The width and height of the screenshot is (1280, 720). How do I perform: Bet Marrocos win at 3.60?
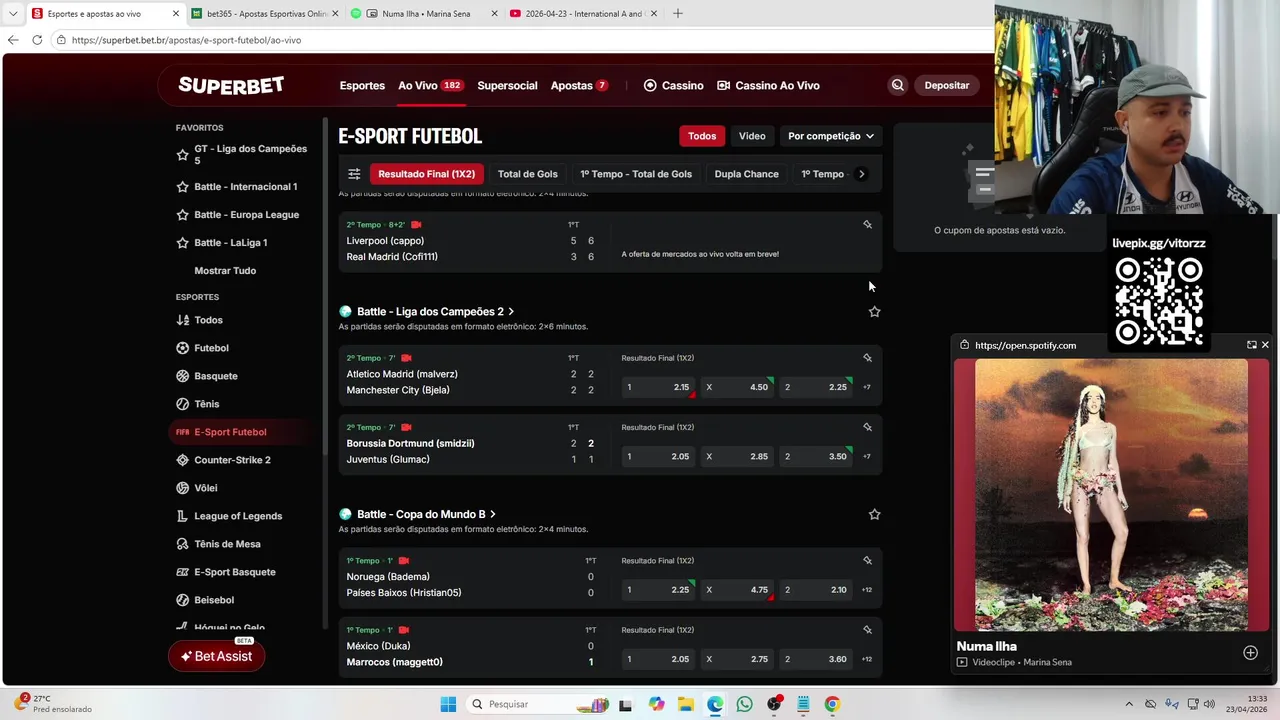tap(816, 659)
